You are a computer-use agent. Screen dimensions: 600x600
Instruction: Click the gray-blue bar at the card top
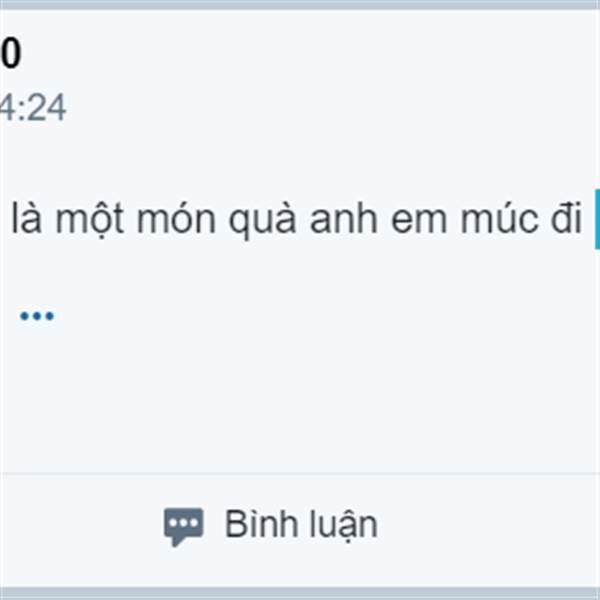tap(300, 5)
